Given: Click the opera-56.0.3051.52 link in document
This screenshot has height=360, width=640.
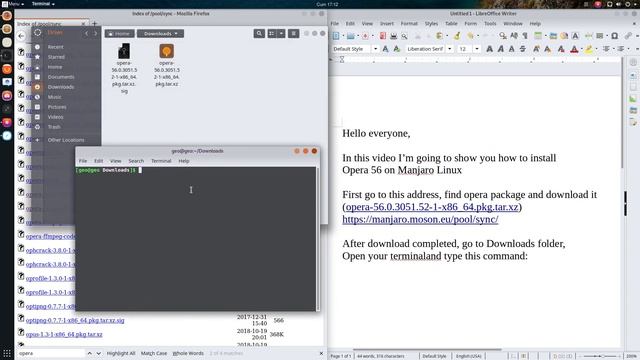Looking at the screenshot, I should pos(432,207).
